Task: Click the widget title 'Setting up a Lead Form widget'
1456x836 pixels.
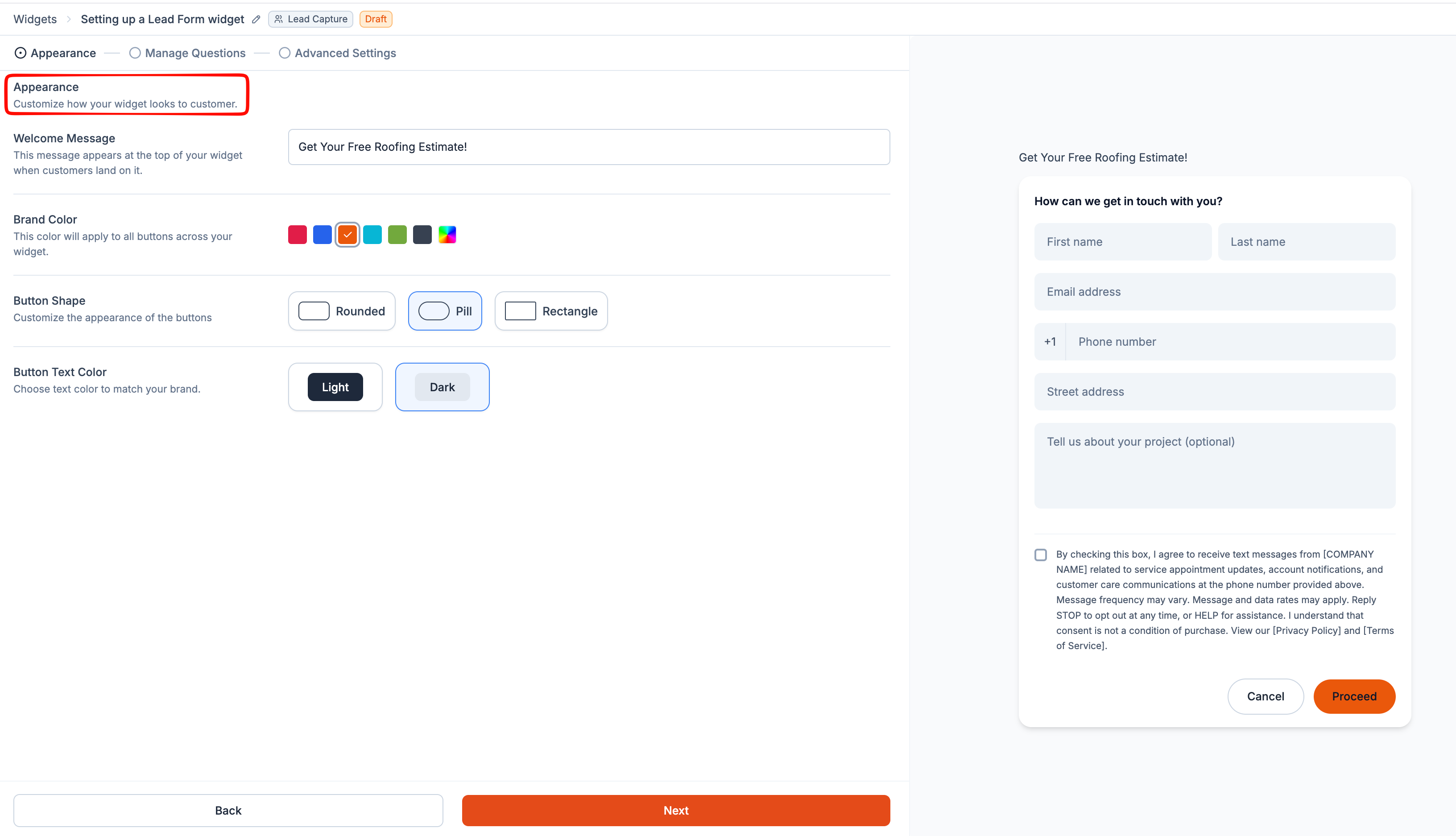Action: point(162,19)
